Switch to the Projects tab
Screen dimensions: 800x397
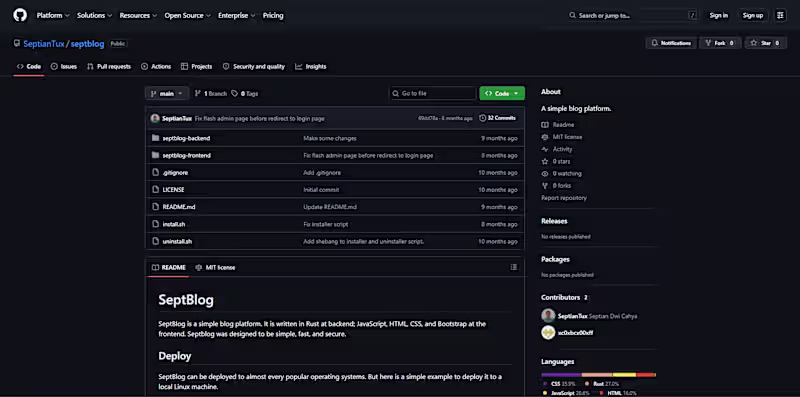196,67
